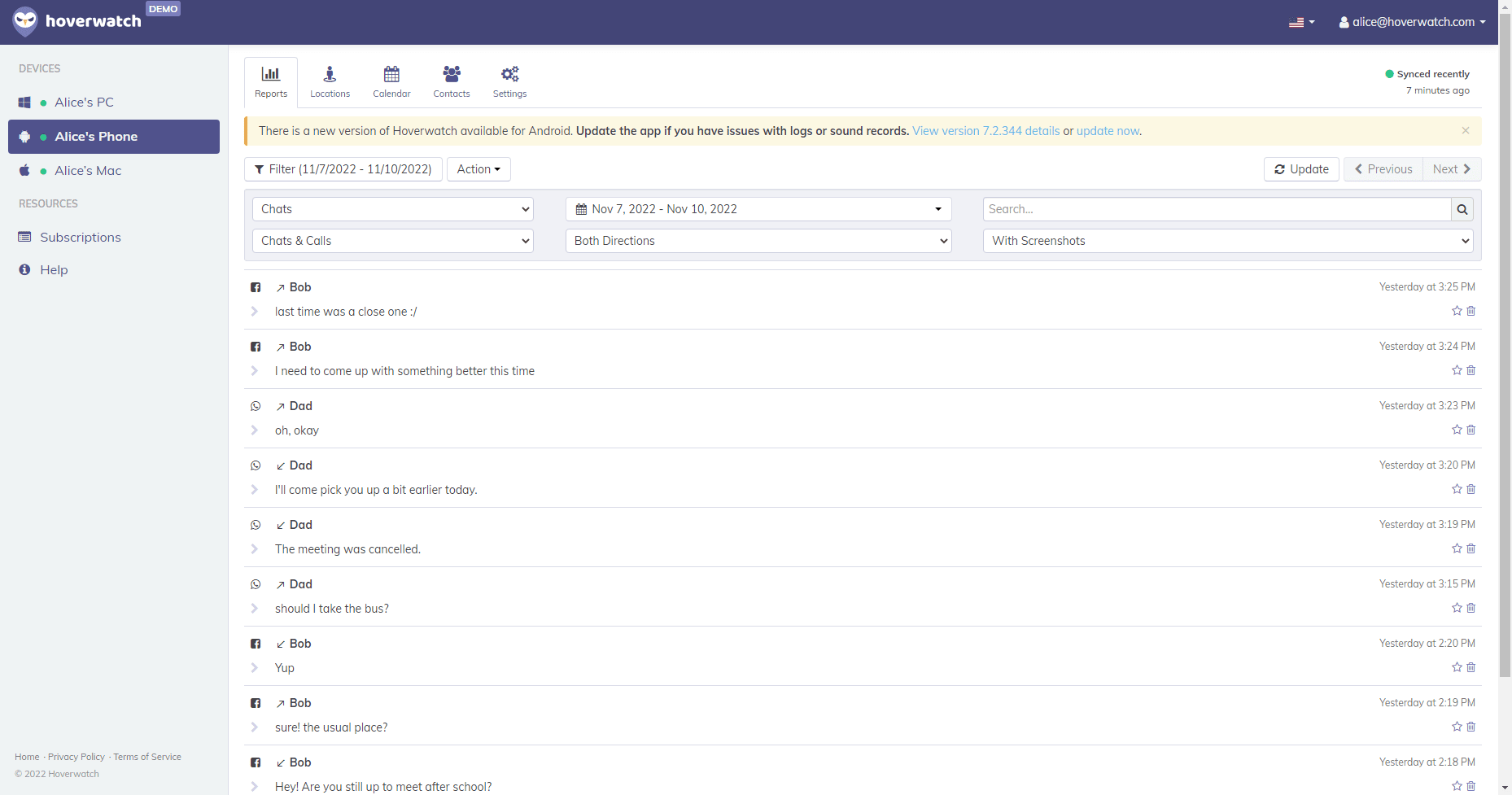Open the Chats & Calls dropdown
The height and width of the screenshot is (795, 1512).
393,241
